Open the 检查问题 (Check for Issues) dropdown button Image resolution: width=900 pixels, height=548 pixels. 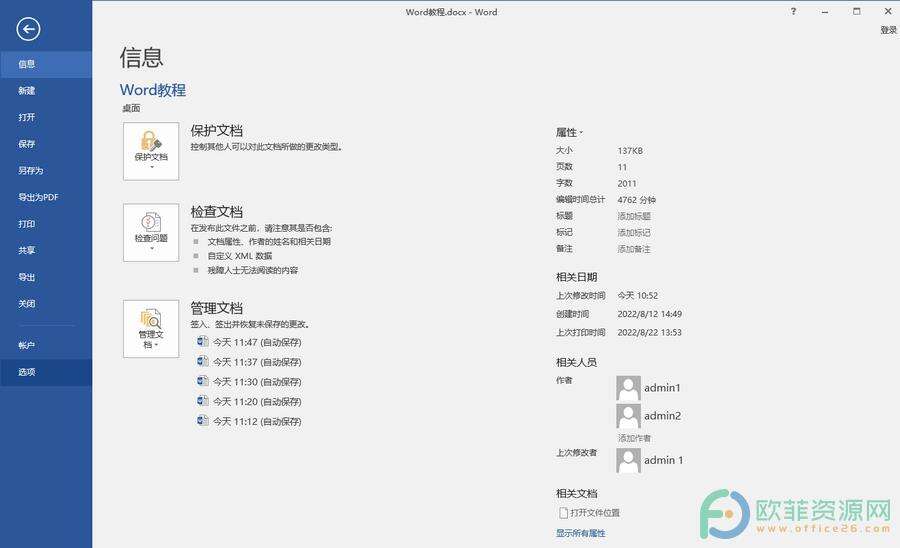tap(151, 232)
